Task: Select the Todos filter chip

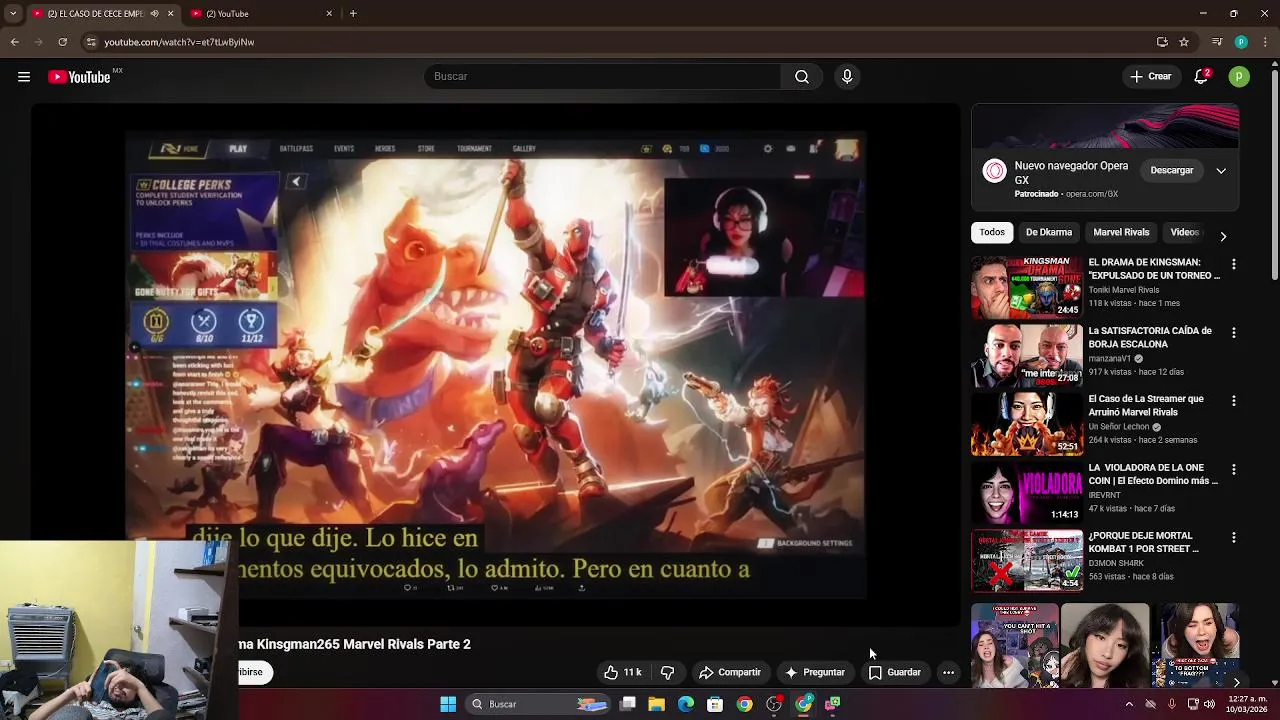Action: 992,232
